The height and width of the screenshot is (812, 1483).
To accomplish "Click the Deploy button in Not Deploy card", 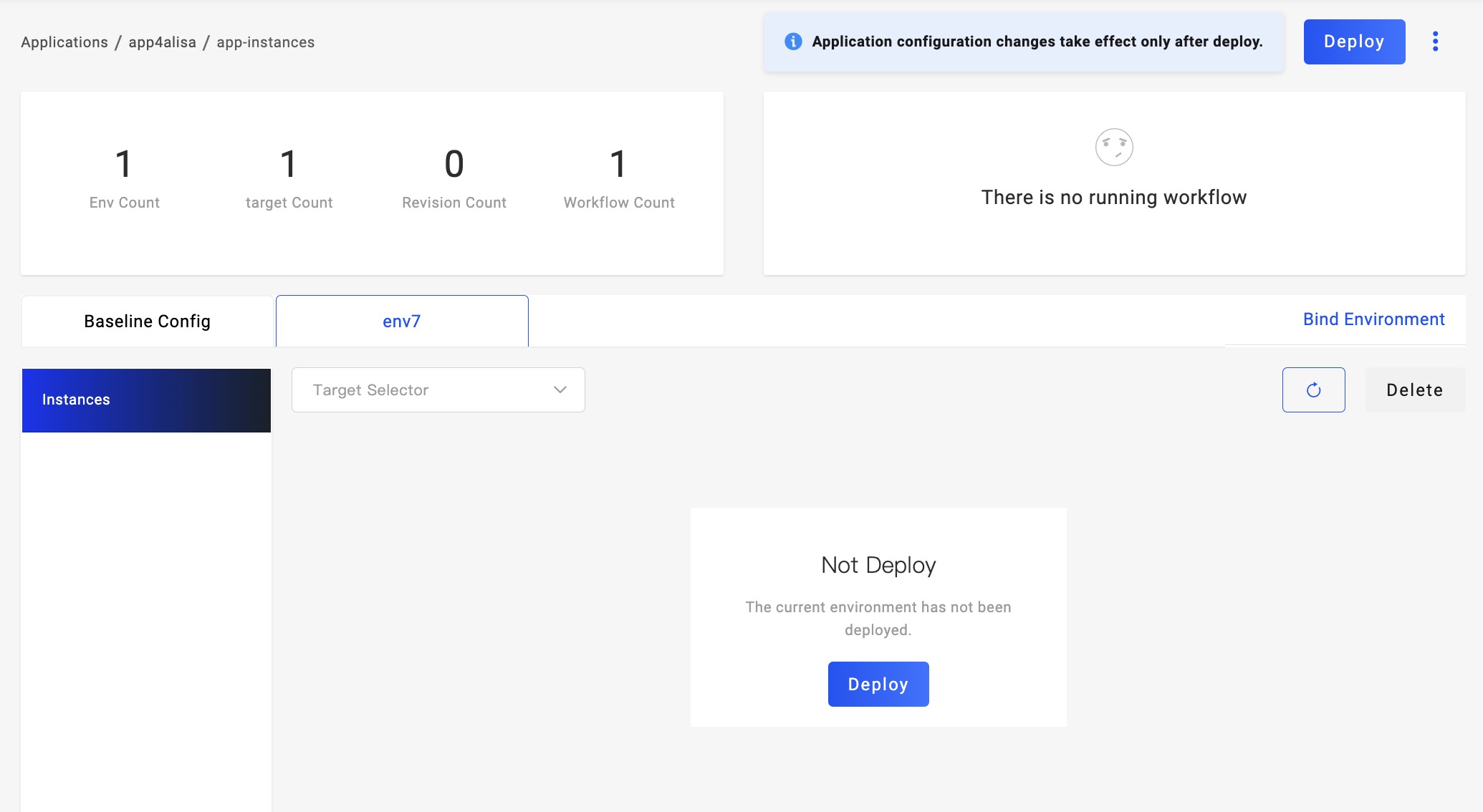I will point(879,684).
